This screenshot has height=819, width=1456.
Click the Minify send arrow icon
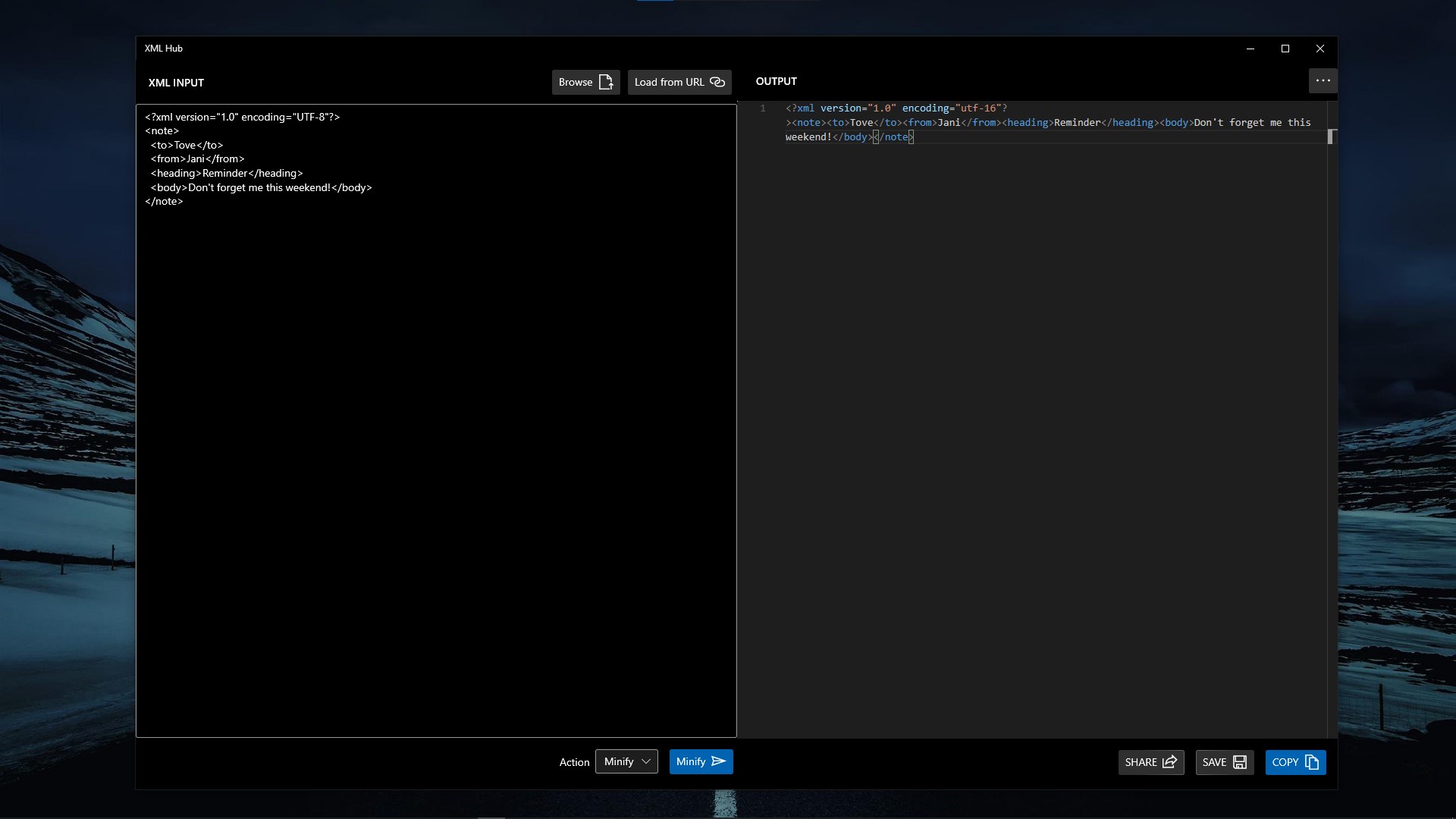[719, 761]
